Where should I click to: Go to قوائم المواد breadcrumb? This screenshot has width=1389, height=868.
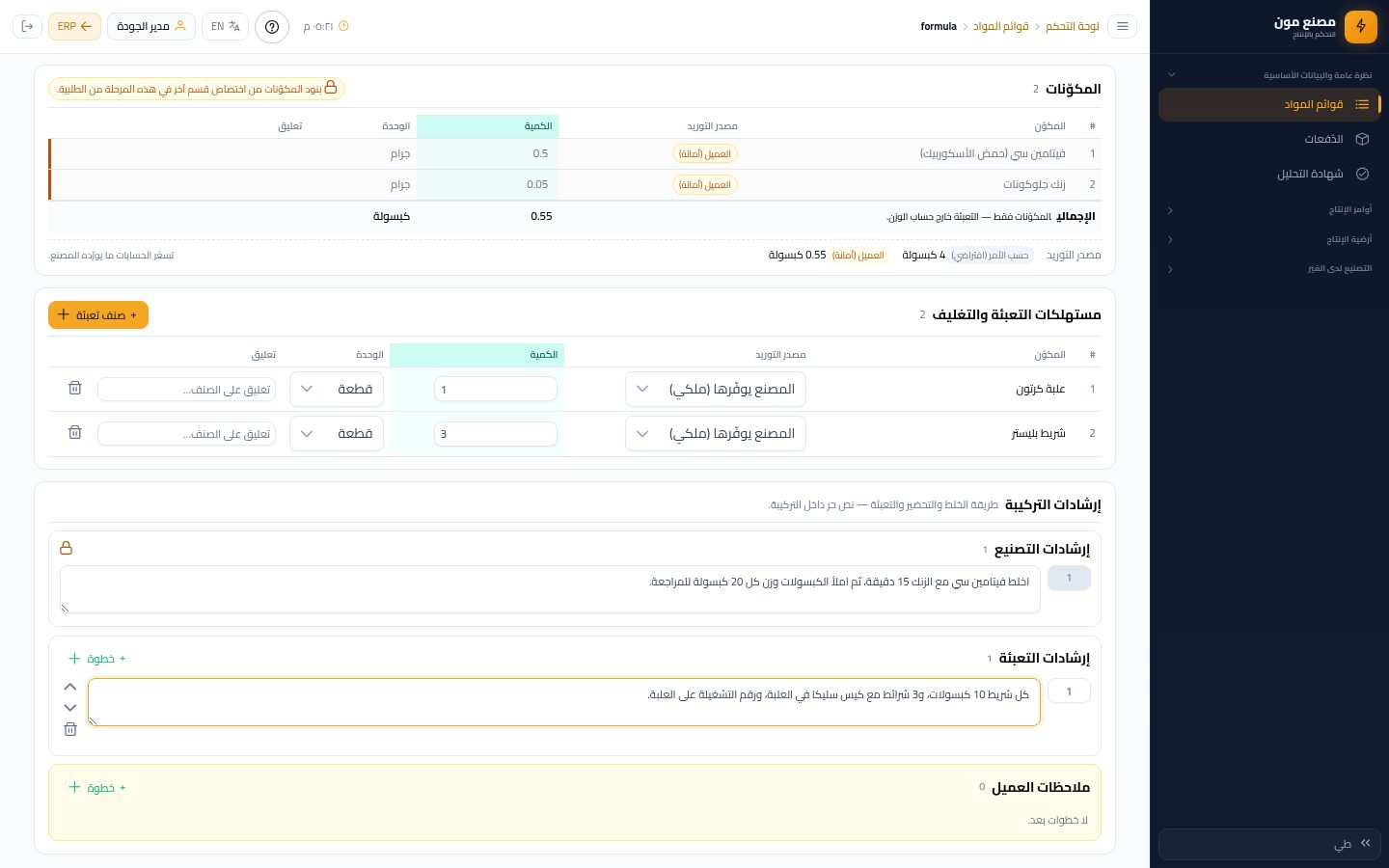point(1000,26)
